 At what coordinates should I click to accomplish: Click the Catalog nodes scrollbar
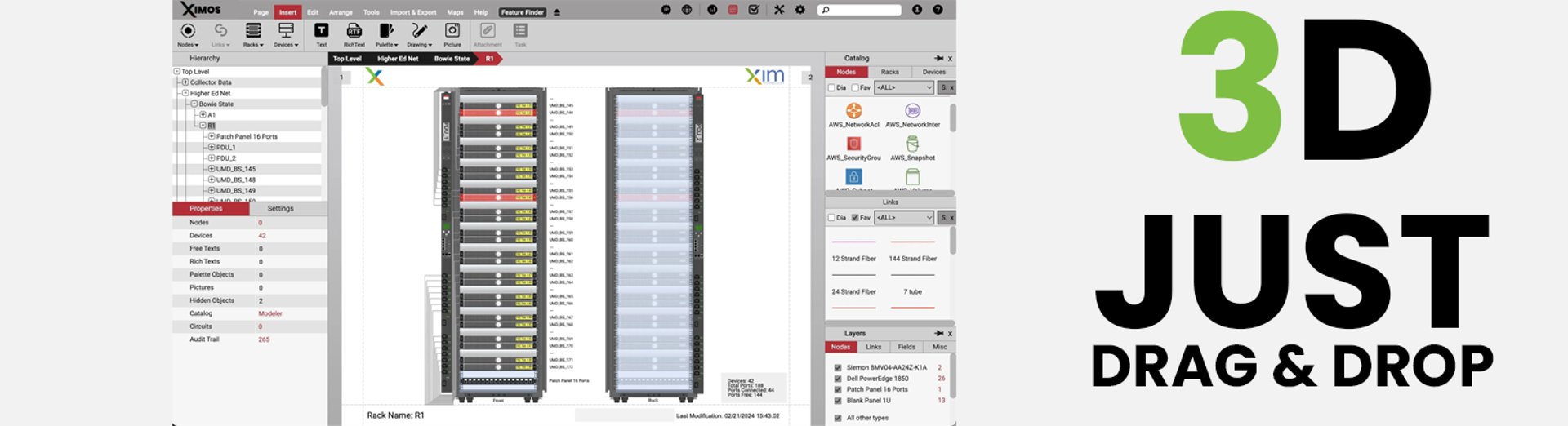tap(952, 118)
